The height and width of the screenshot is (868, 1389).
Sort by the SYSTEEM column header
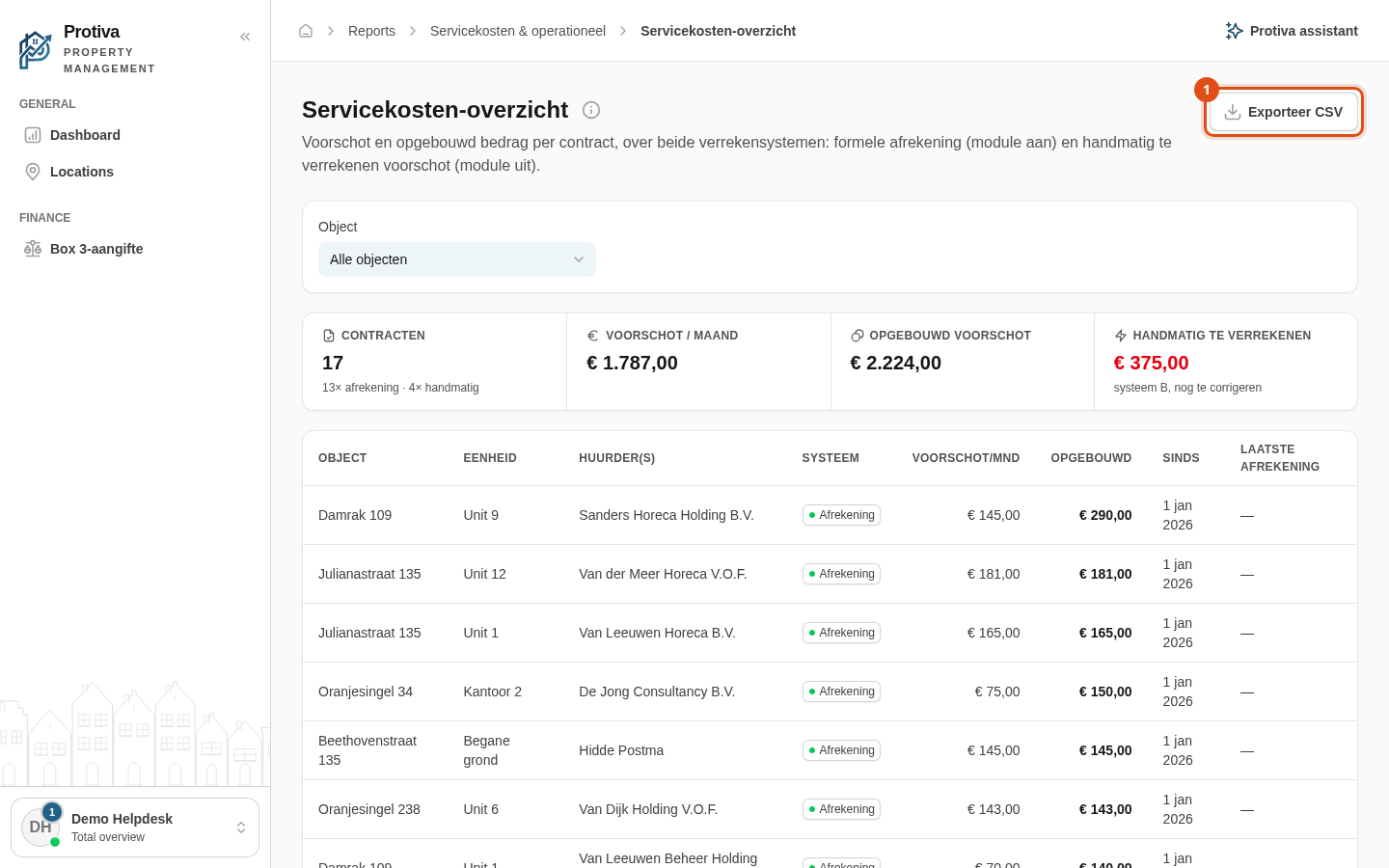tap(831, 458)
